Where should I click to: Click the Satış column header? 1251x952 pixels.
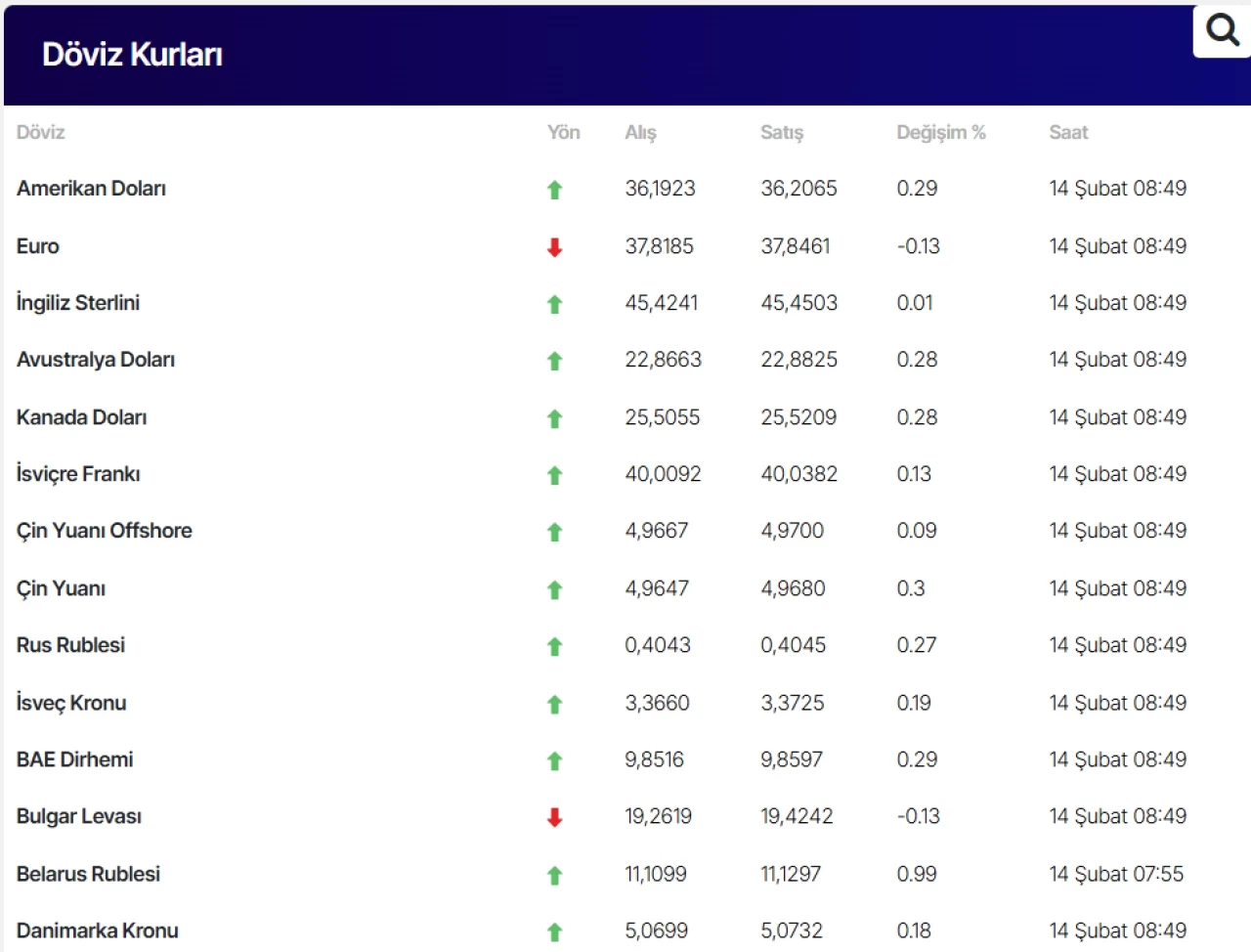[781, 133]
